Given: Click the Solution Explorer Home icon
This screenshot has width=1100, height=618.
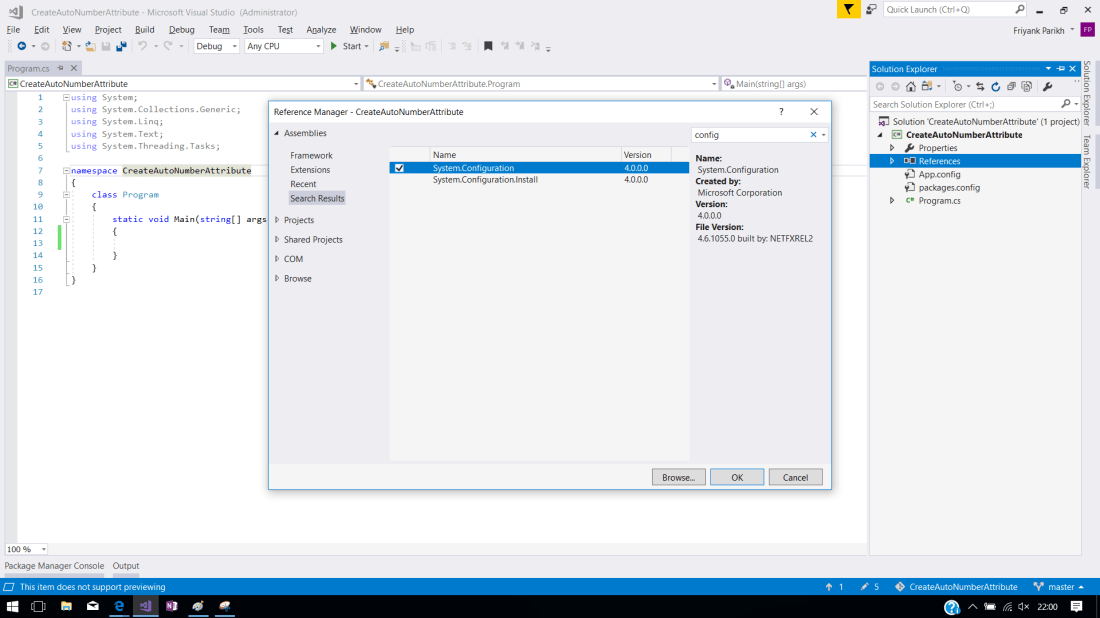Looking at the screenshot, I should click(911, 87).
